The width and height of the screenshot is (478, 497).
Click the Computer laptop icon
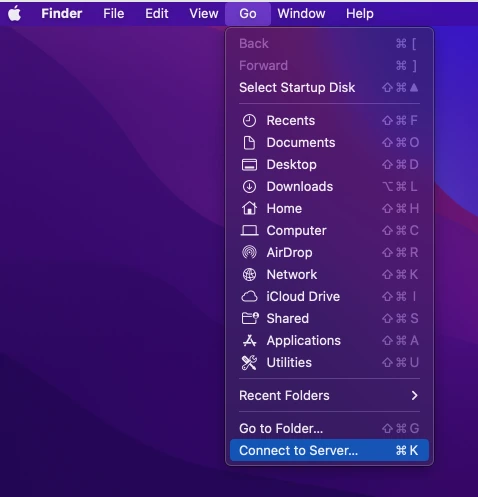249,231
